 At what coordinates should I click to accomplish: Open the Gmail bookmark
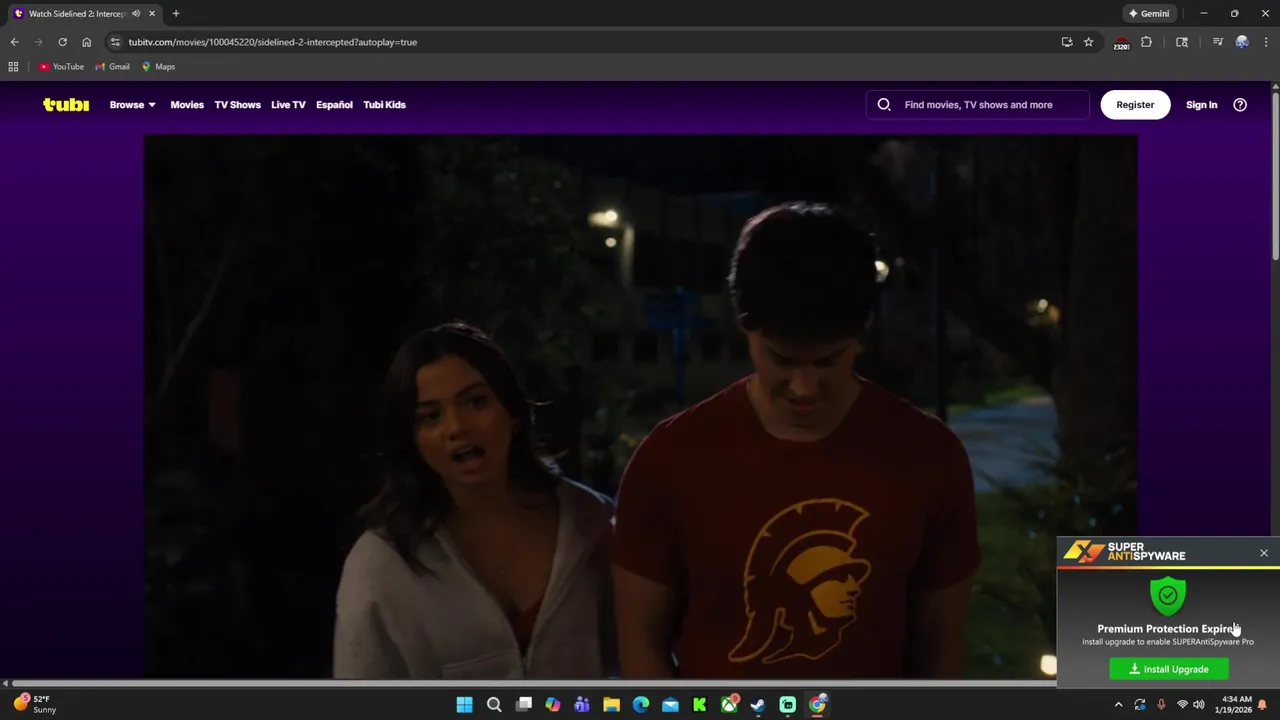tap(112, 67)
